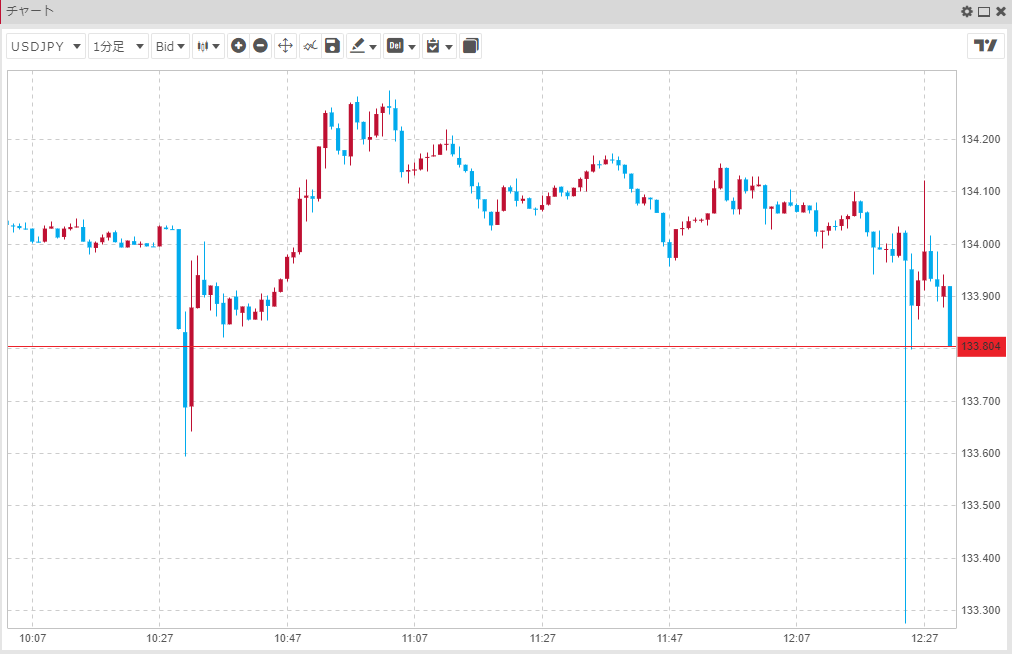Click the TradingView logo button
This screenshot has width=1012, height=654.
(x=986, y=46)
